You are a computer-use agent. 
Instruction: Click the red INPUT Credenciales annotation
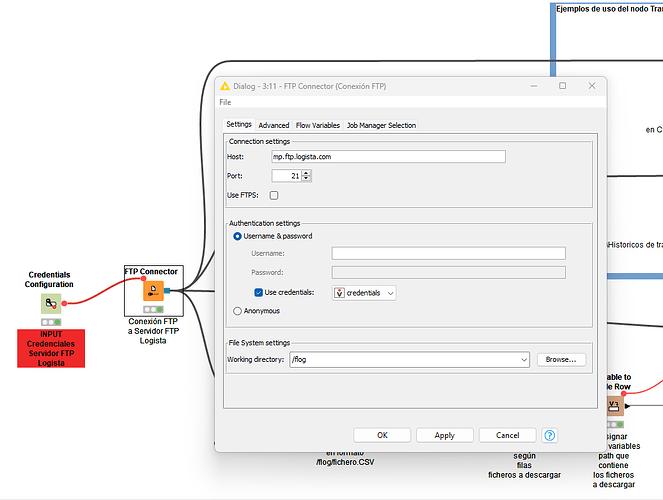point(51,349)
